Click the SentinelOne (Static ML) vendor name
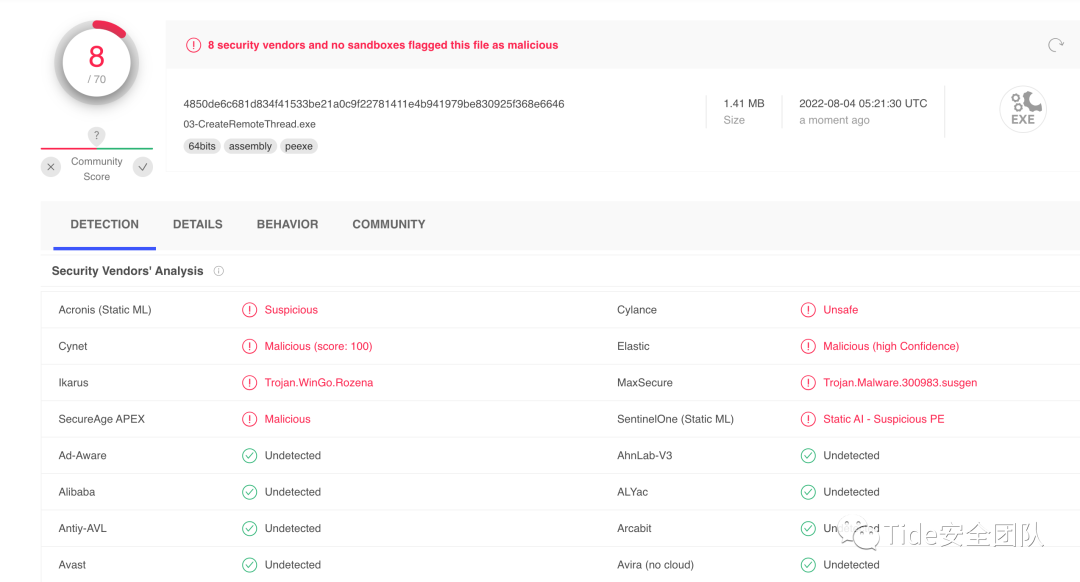The width and height of the screenshot is (1080, 582). tap(676, 419)
